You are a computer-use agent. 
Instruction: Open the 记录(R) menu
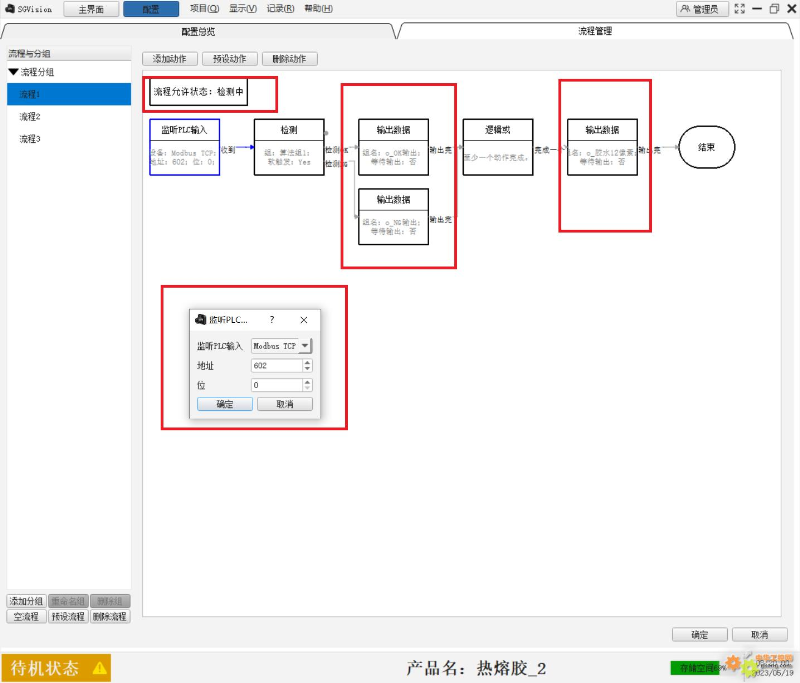click(280, 8)
